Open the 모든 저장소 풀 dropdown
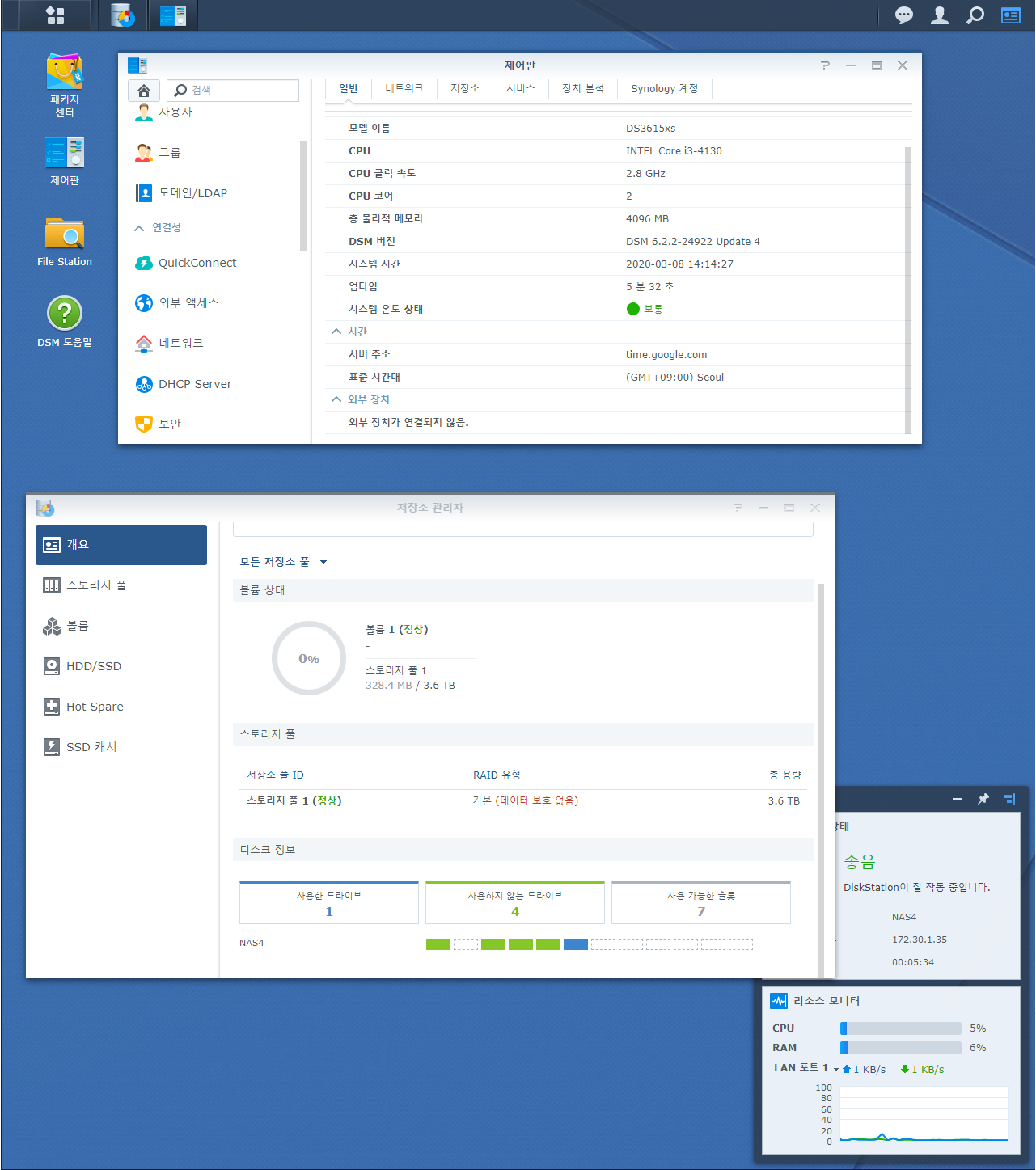 point(284,562)
